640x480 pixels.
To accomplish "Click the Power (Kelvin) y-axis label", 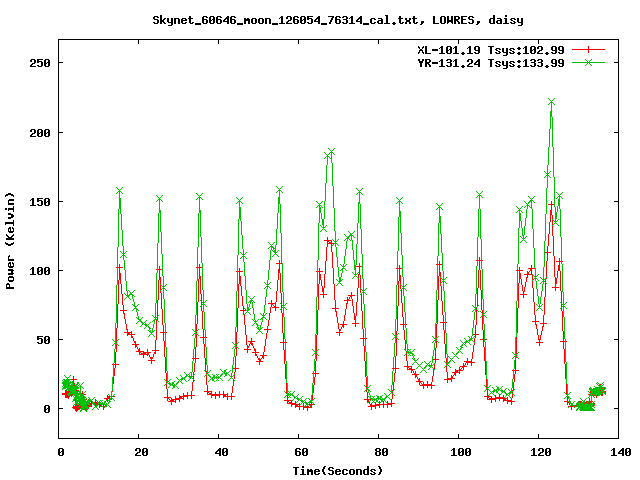I will (10, 240).
